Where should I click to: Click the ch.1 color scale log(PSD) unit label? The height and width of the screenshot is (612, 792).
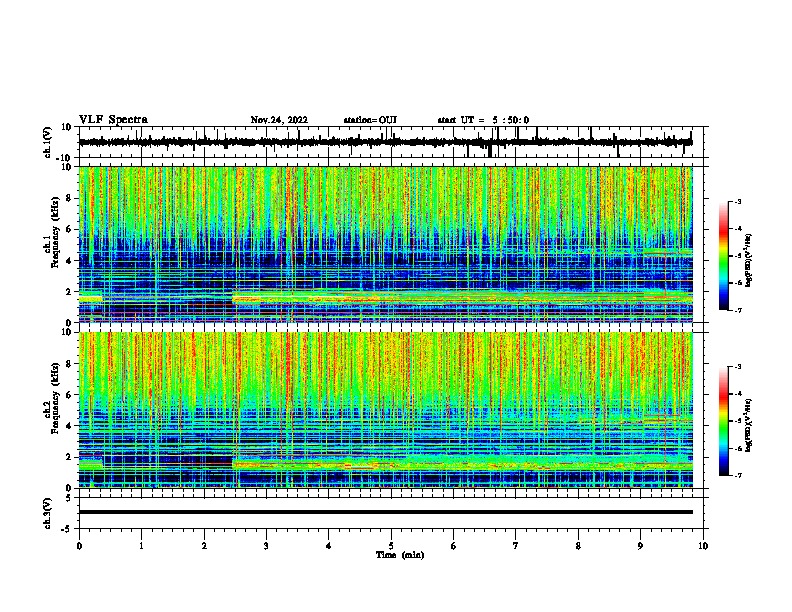click(748, 260)
